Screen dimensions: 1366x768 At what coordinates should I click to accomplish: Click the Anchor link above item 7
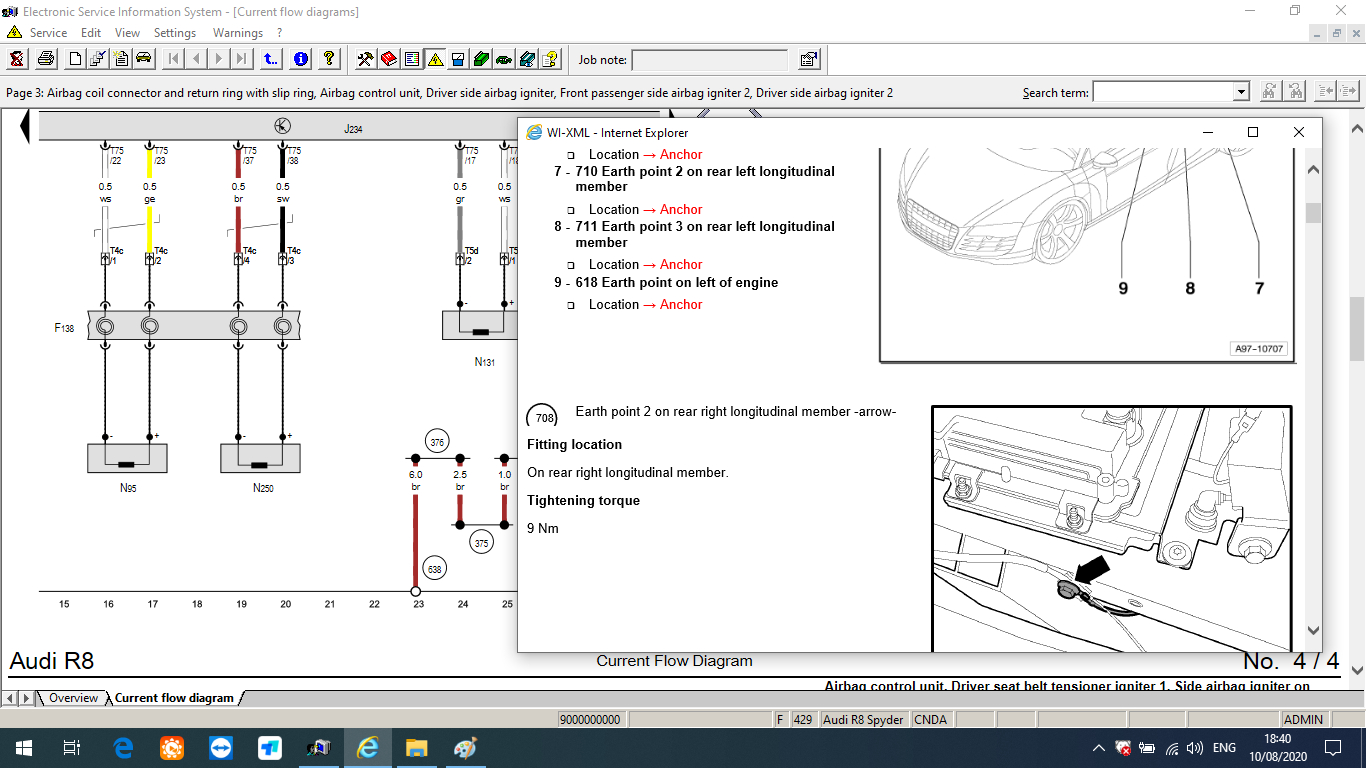[681, 154]
